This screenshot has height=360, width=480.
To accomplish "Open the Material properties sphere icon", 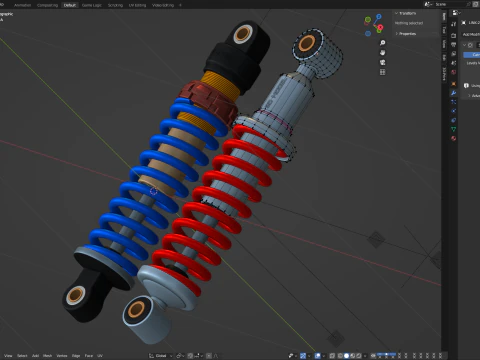I will tap(453, 138).
